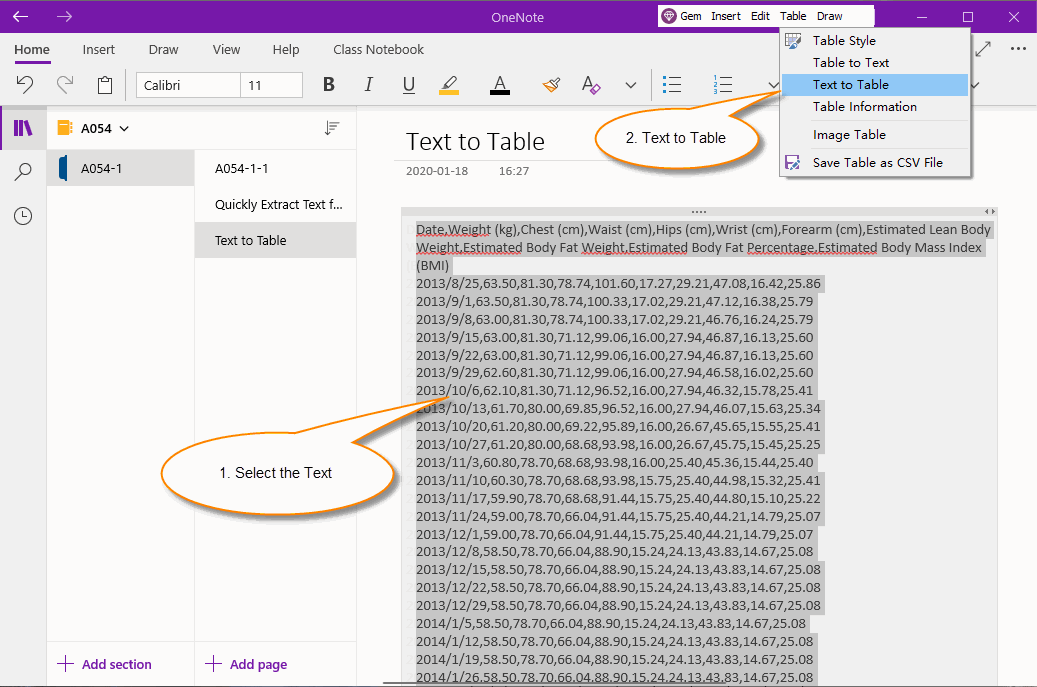Expand more formatting options chevron

point(631,85)
